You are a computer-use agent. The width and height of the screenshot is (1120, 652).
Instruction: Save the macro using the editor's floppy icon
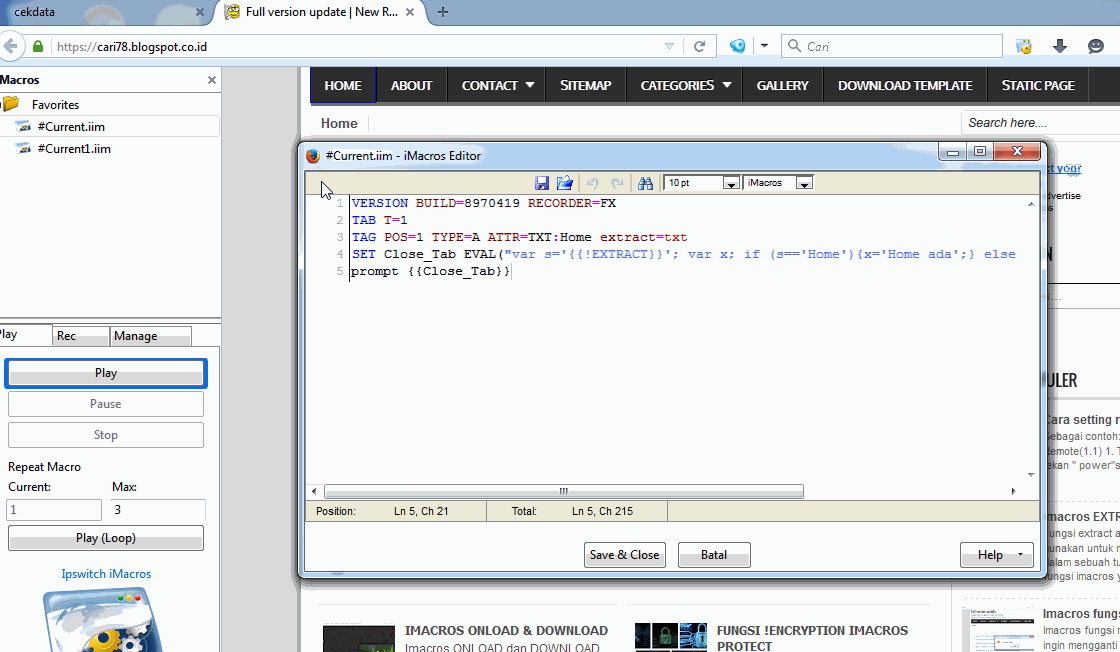542,183
